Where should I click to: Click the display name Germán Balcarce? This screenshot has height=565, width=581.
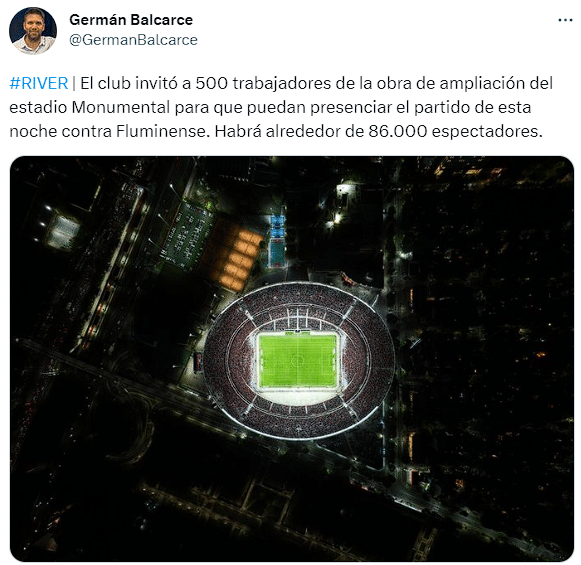[131, 20]
